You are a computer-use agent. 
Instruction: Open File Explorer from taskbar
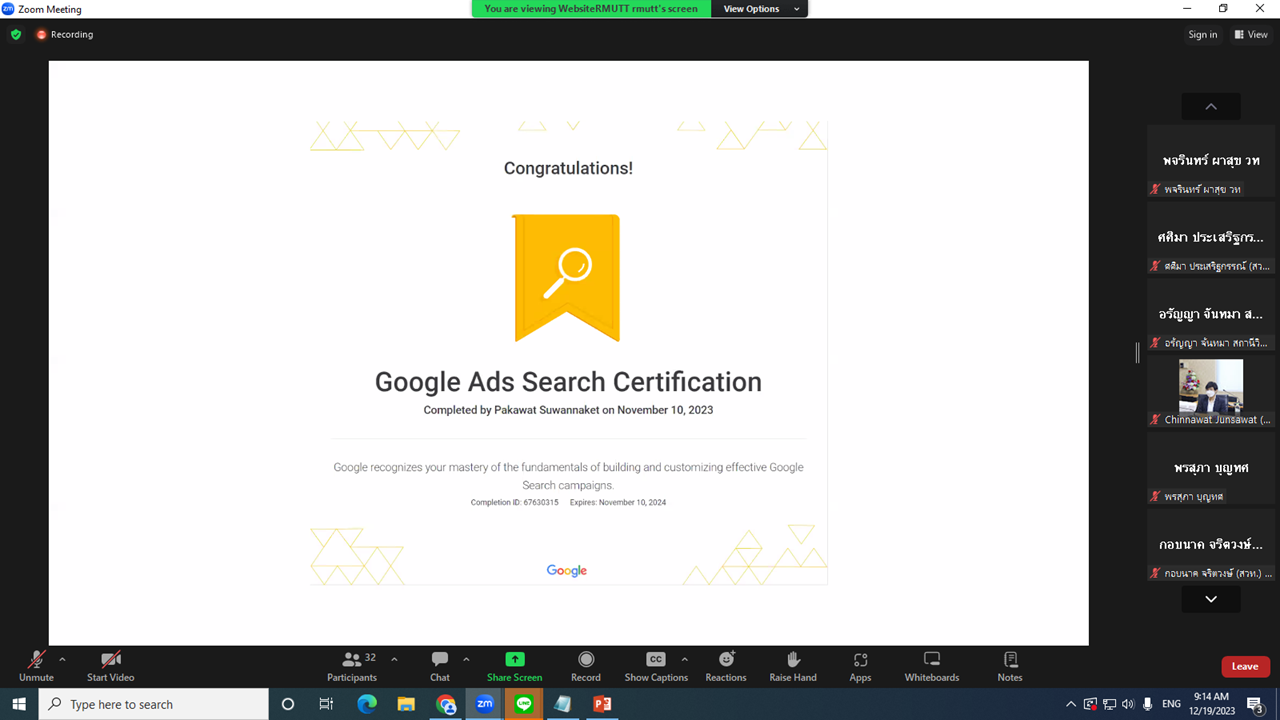(x=406, y=704)
